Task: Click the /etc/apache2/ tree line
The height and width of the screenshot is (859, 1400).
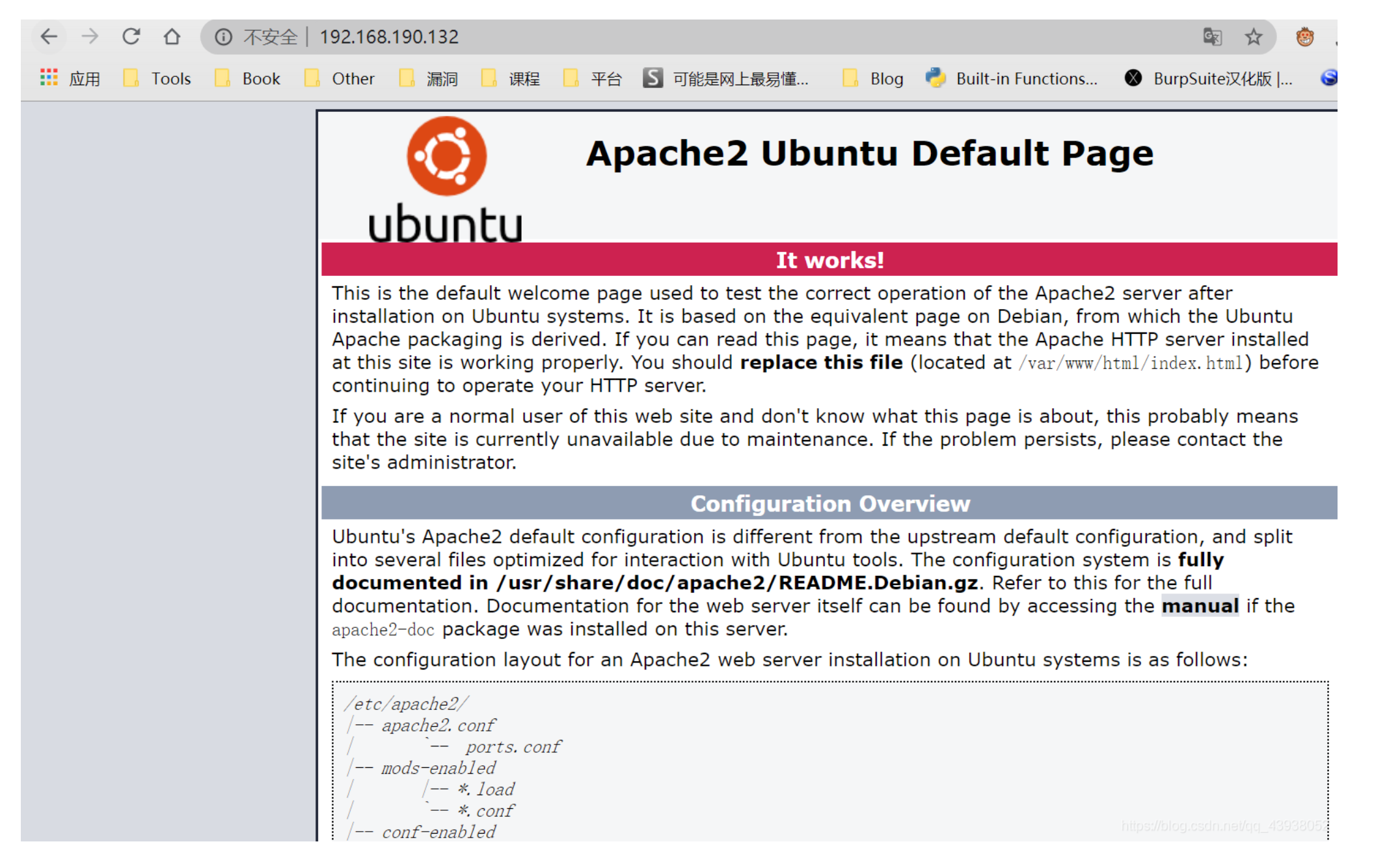Action: 407,704
